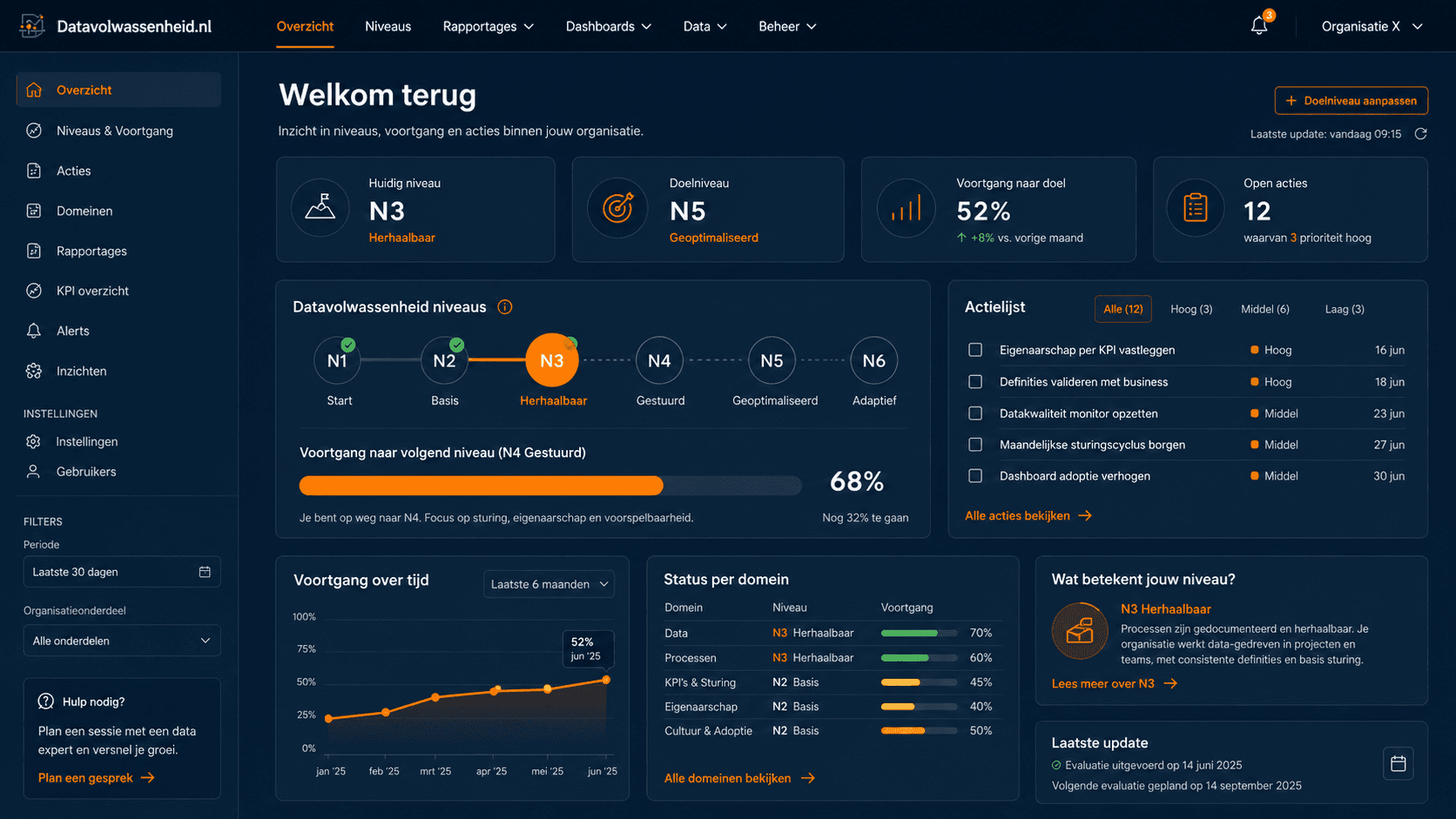The height and width of the screenshot is (819, 1456).
Task: Click the N3 Herhaalbaar illustration icon
Action: point(1080,631)
